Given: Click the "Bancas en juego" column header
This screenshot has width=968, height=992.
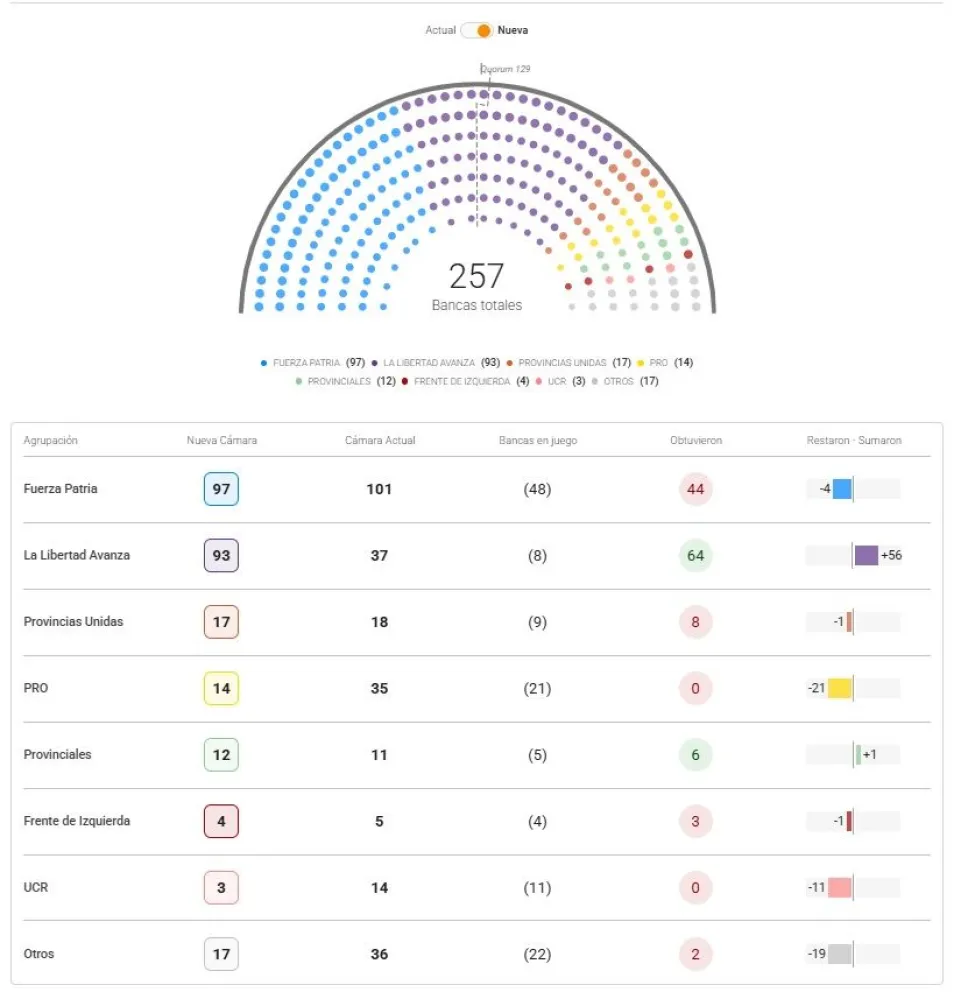Looking at the screenshot, I should click(x=538, y=441).
